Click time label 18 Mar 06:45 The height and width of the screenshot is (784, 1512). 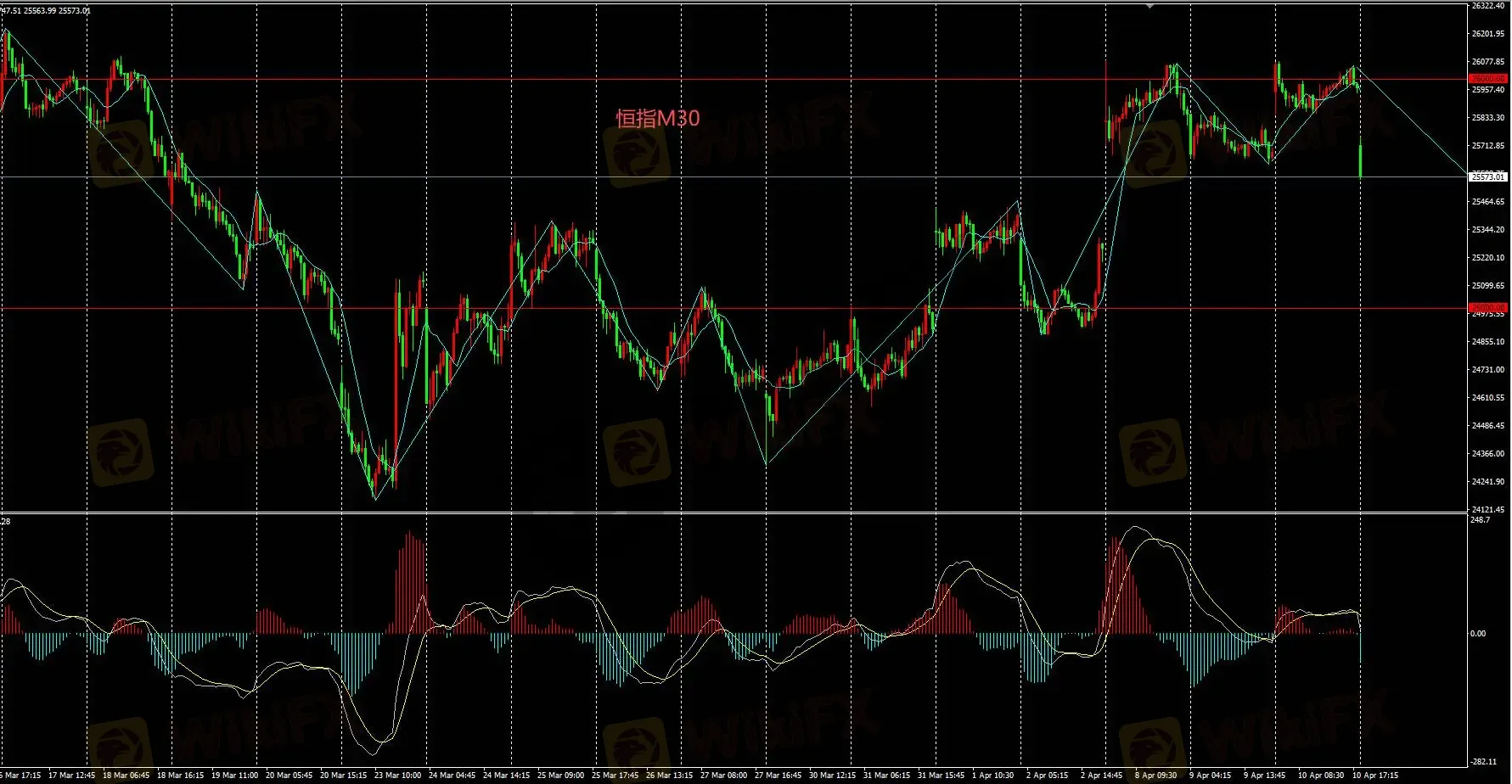coord(126,776)
